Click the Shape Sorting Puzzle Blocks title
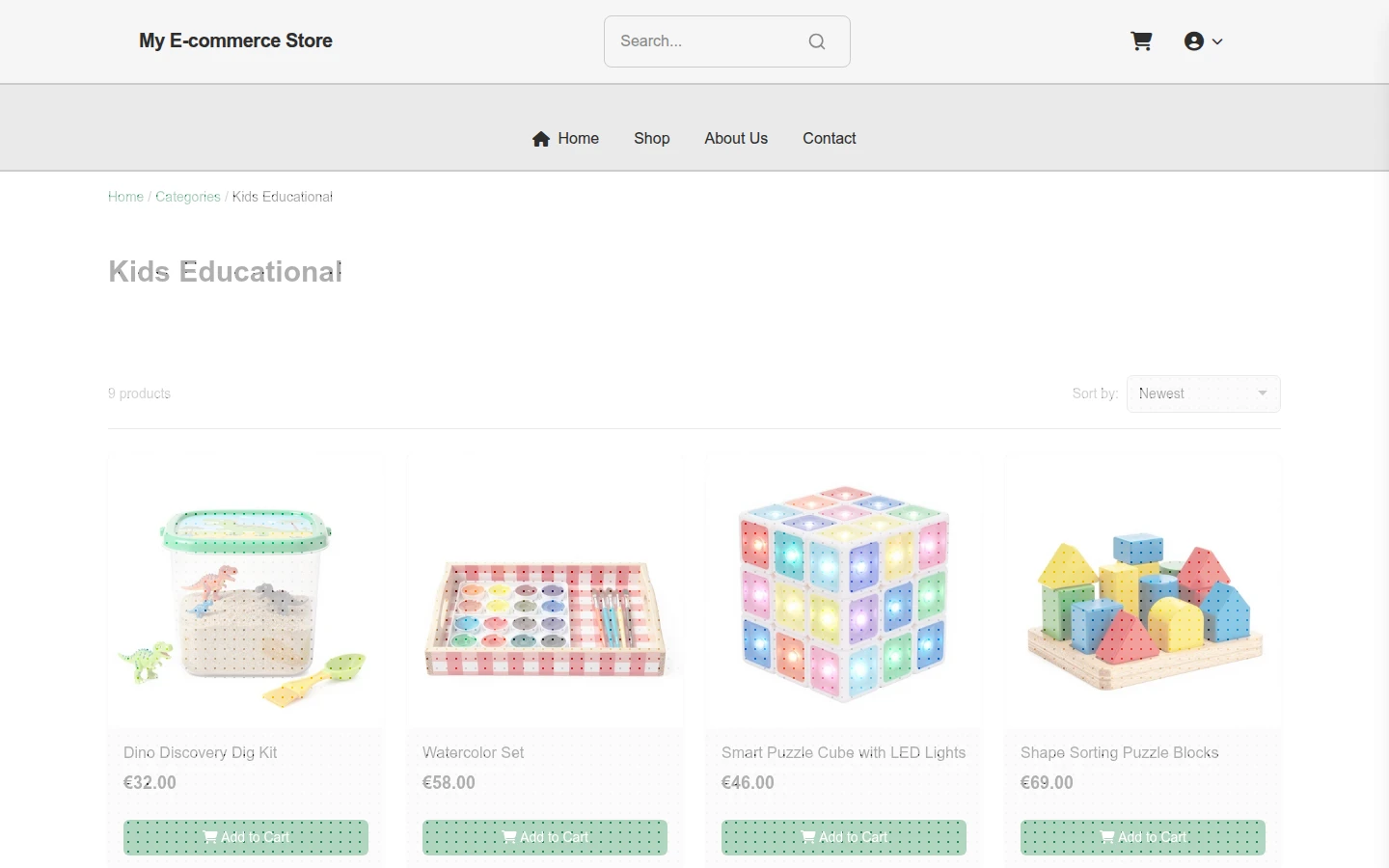 (1119, 752)
